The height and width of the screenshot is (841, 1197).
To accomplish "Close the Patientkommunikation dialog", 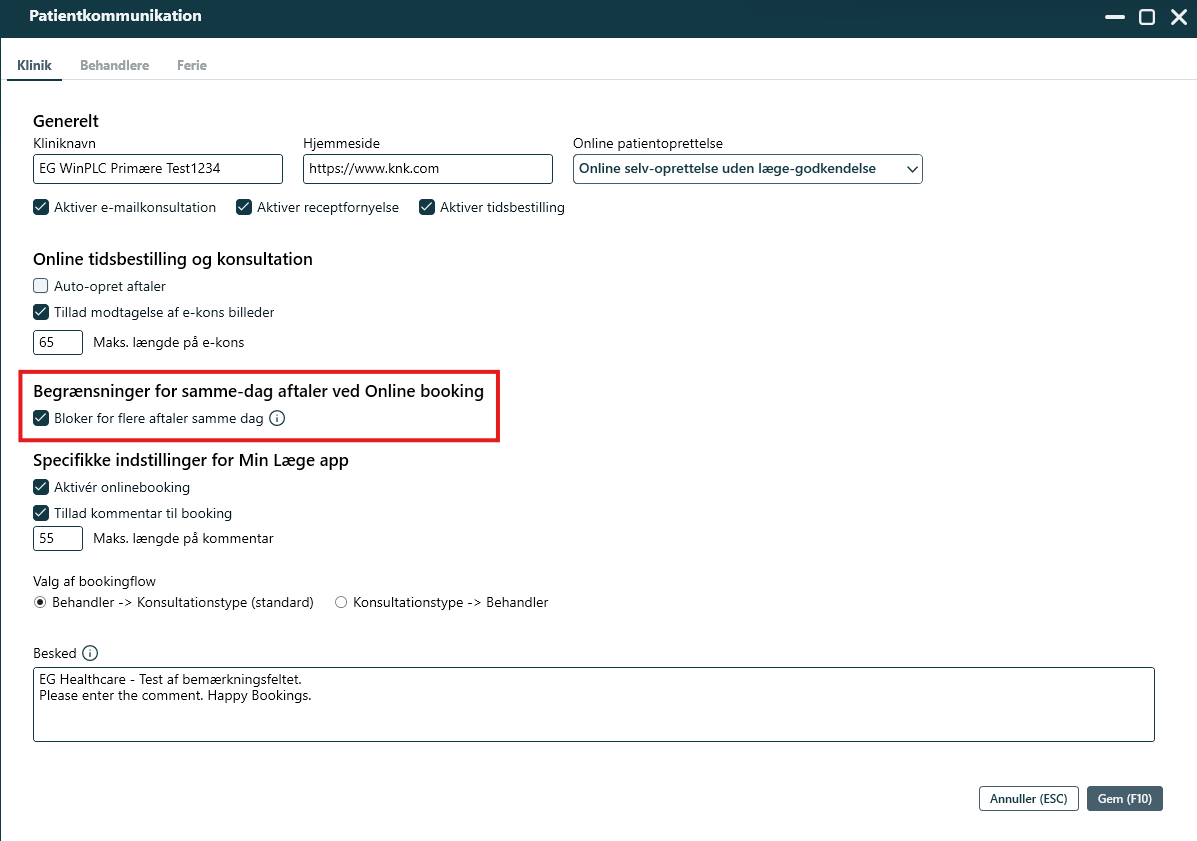I will click(1178, 17).
